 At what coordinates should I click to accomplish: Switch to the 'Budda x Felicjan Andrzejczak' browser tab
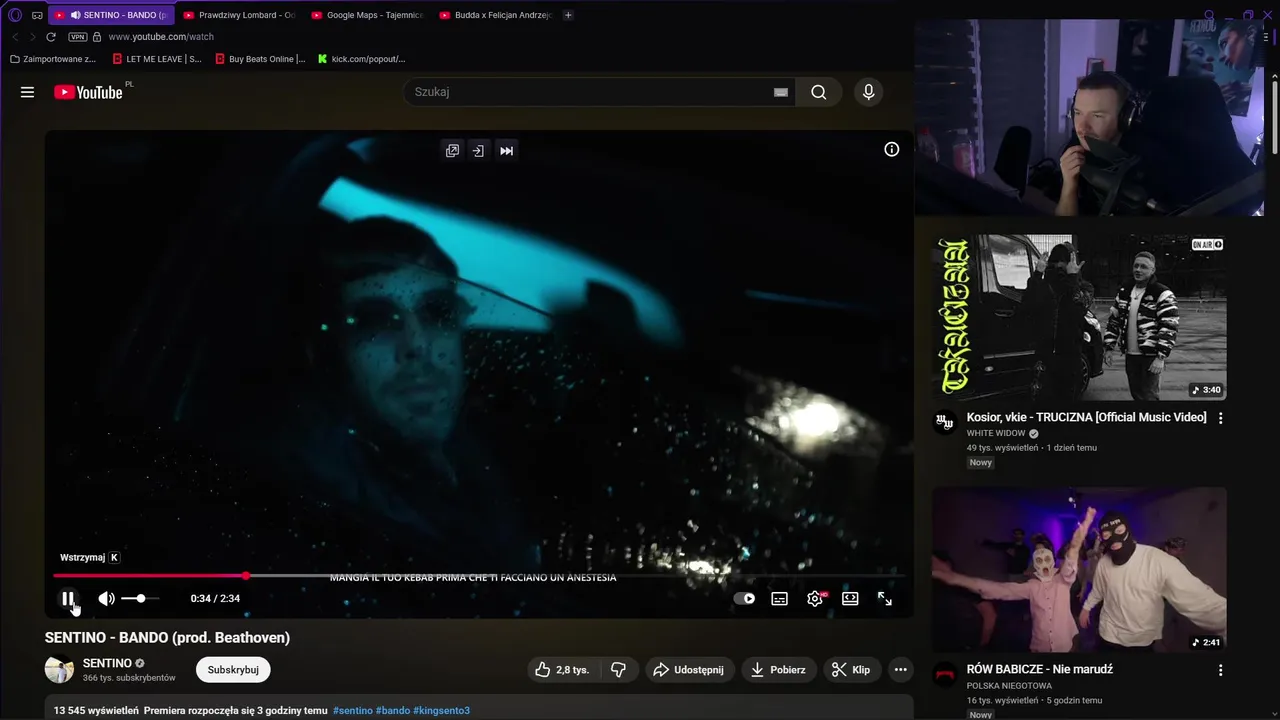point(495,15)
